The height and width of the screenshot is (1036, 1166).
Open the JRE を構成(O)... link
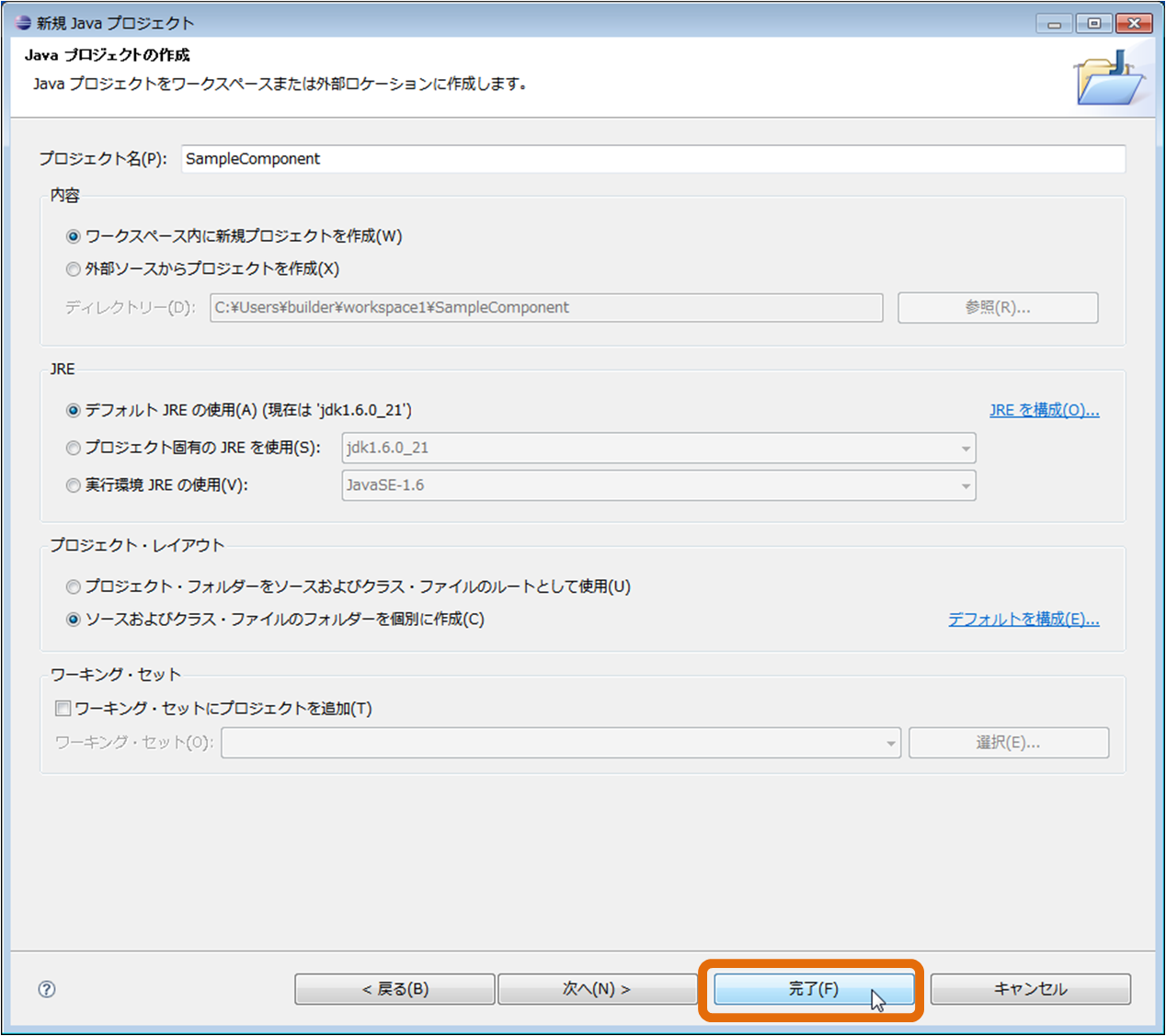[x=1045, y=410]
